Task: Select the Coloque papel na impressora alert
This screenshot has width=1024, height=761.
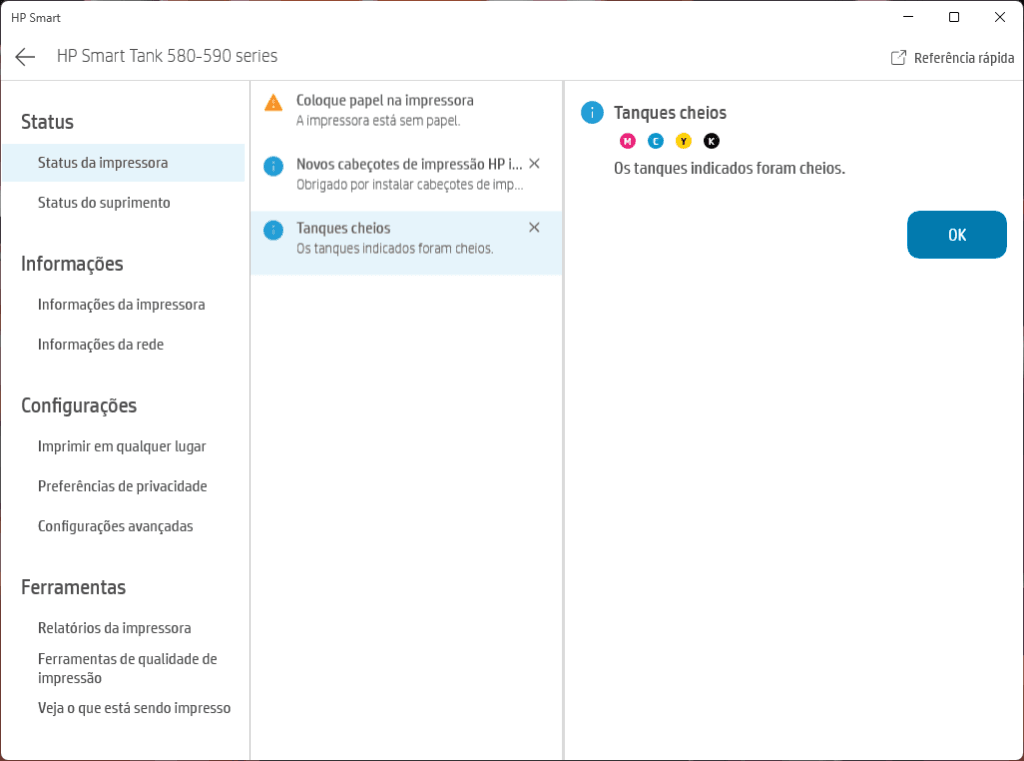Action: (400, 108)
